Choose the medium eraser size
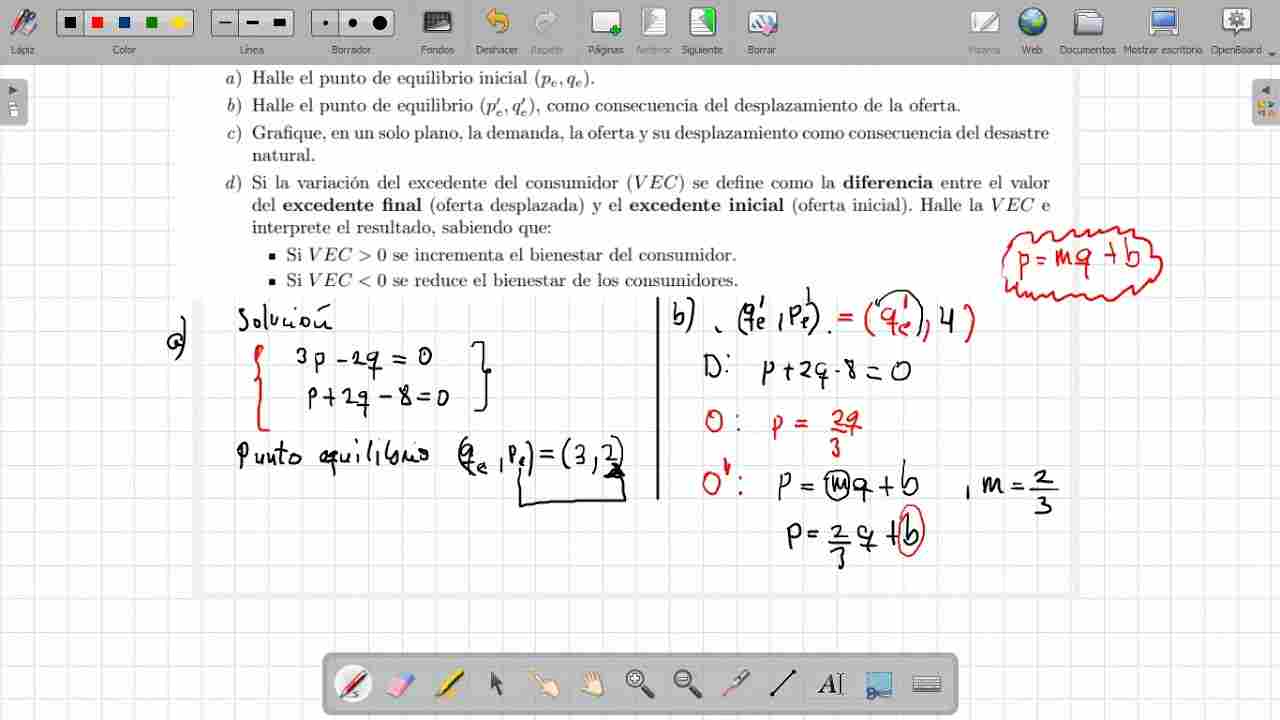This screenshot has height=720, width=1280. pyautogui.click(x=352, y=23)
